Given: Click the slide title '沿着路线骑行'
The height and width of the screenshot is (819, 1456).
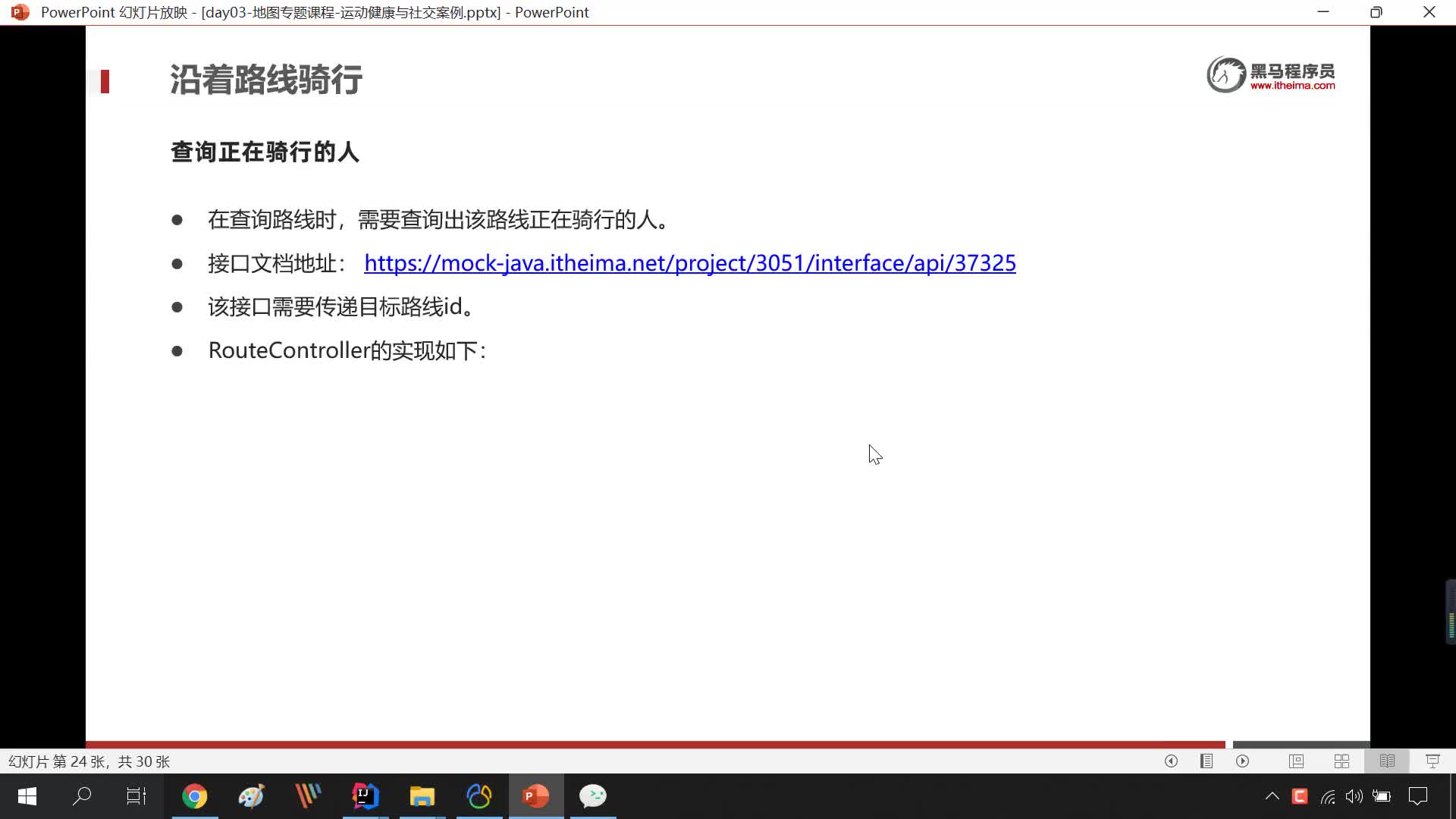Looking at the screenshot, I should pyautogui.click(x=265, y=80).
